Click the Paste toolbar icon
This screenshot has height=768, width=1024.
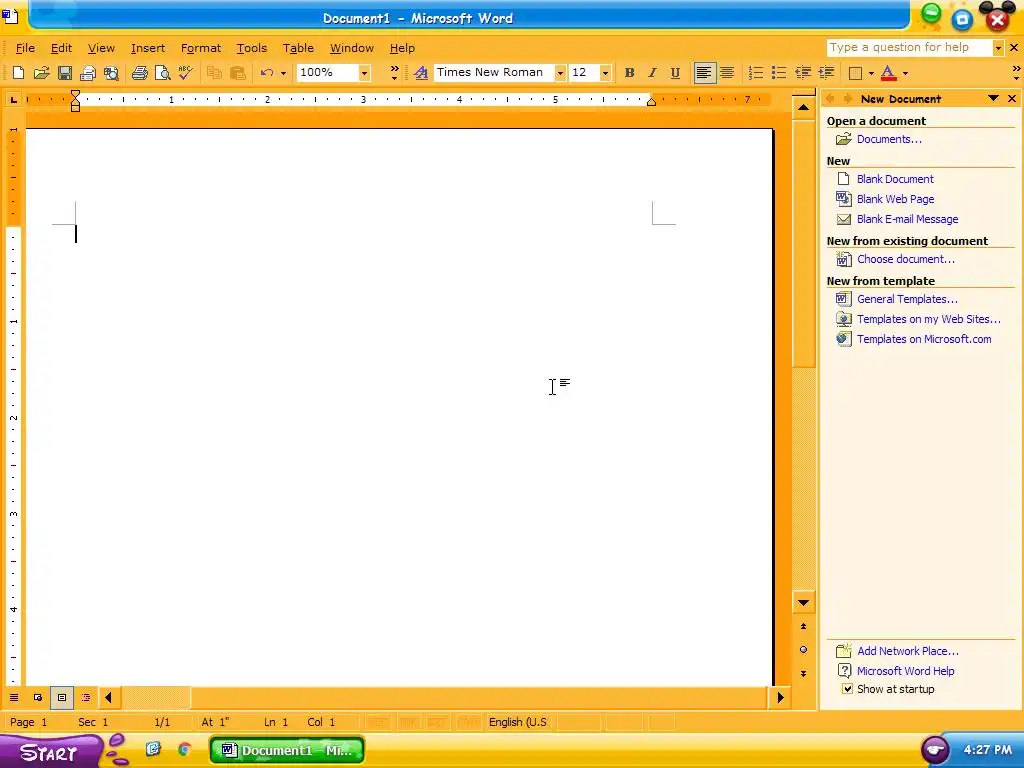pyautogui.click(x=238, y=72)
